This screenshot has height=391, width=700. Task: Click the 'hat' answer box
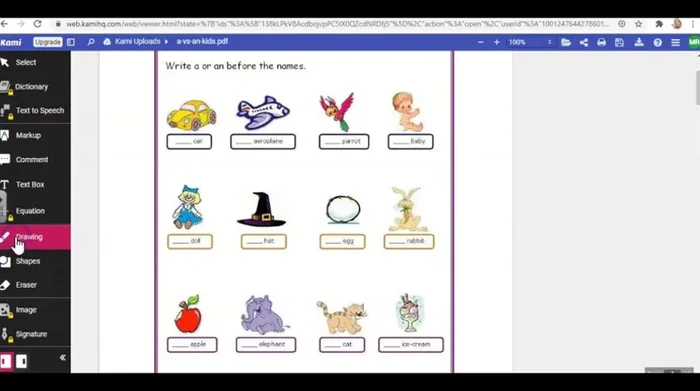tap(263, 241)
